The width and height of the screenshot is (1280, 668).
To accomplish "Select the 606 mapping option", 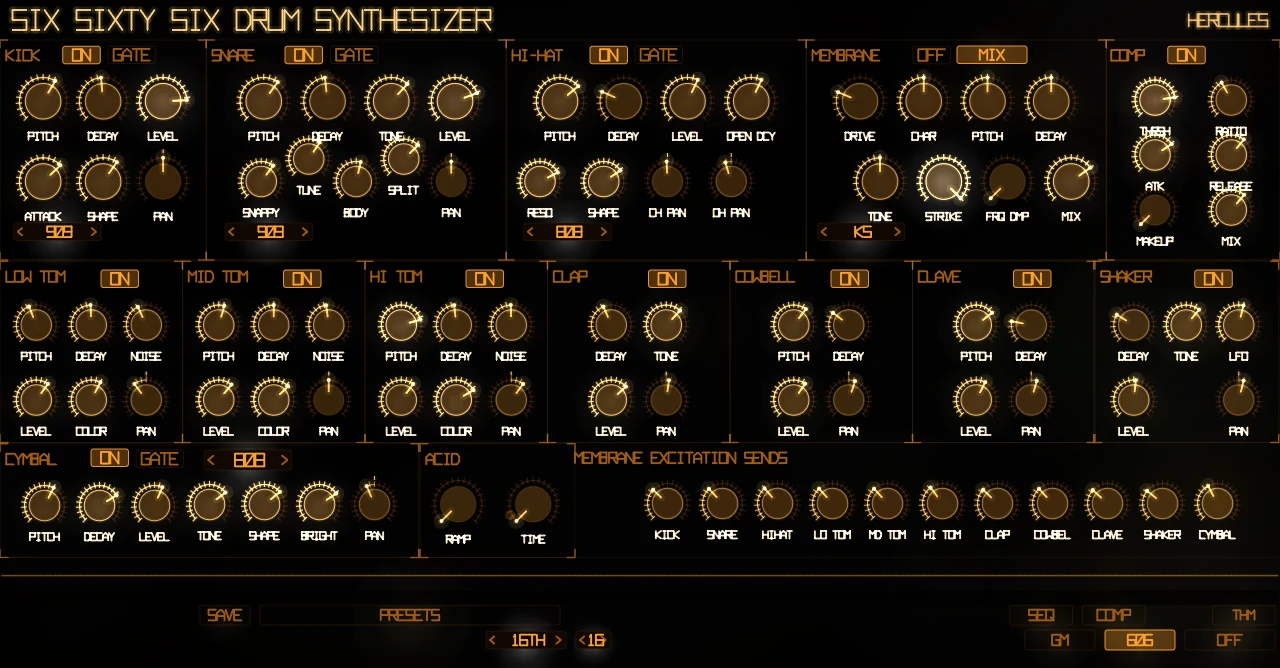I will pos(1139,640).
